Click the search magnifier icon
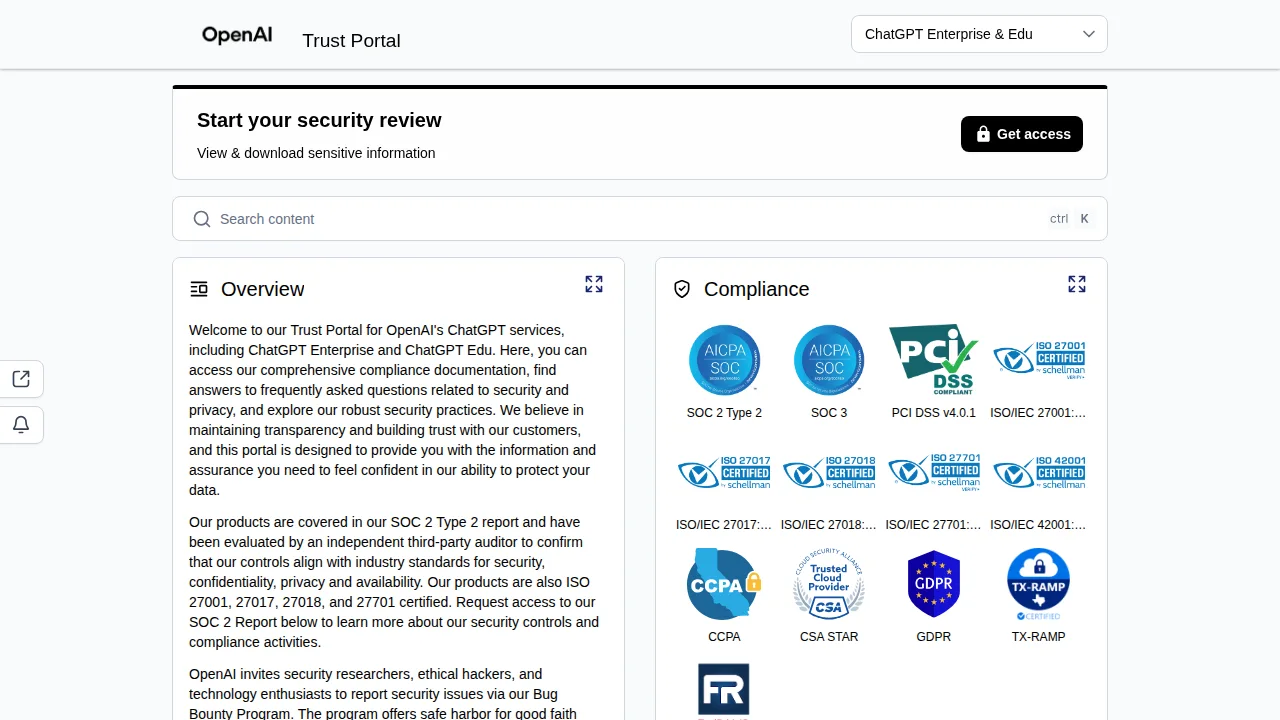The height and width of the screenshot is (720, 1280). tap(202, 219)
